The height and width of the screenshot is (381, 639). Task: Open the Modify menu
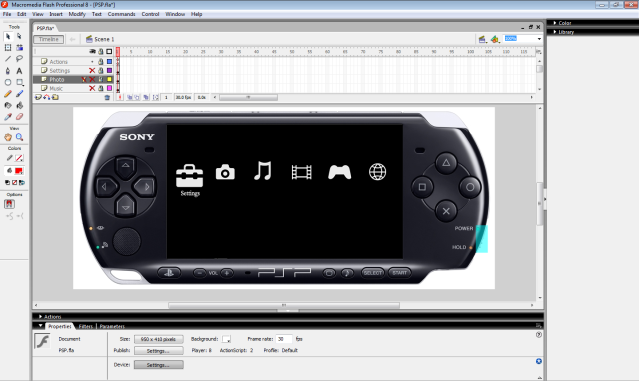[x=77, y=14]
